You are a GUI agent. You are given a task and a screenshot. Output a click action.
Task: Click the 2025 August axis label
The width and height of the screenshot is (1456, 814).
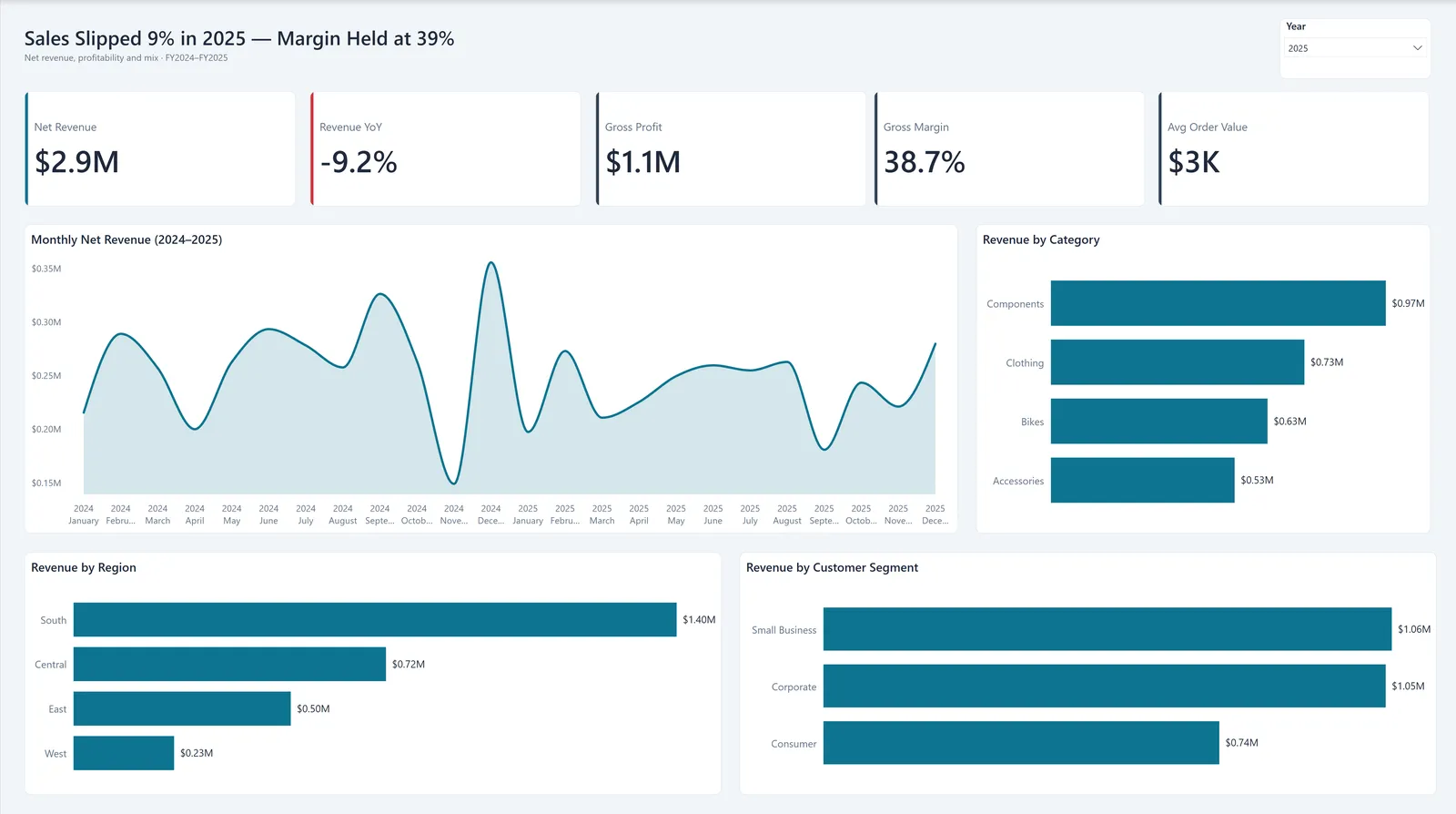pos(787,514)
